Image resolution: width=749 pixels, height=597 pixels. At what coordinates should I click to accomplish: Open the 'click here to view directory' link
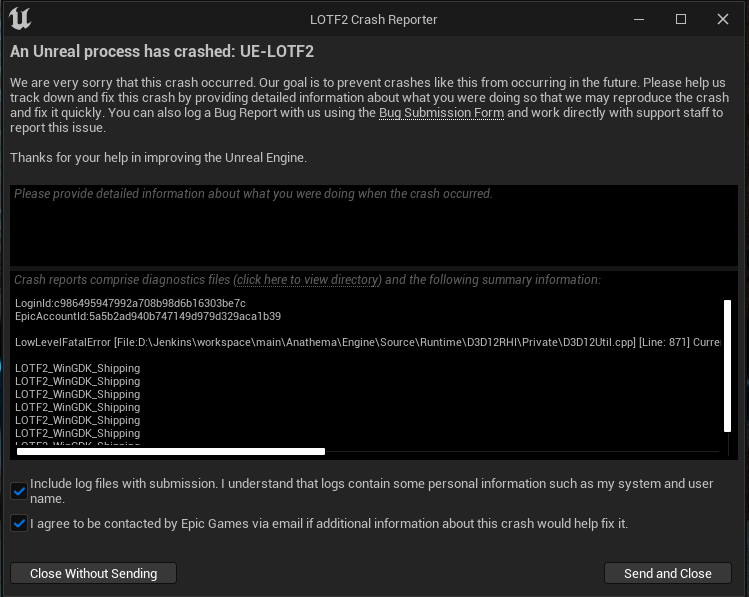click(x=307, y=280)
